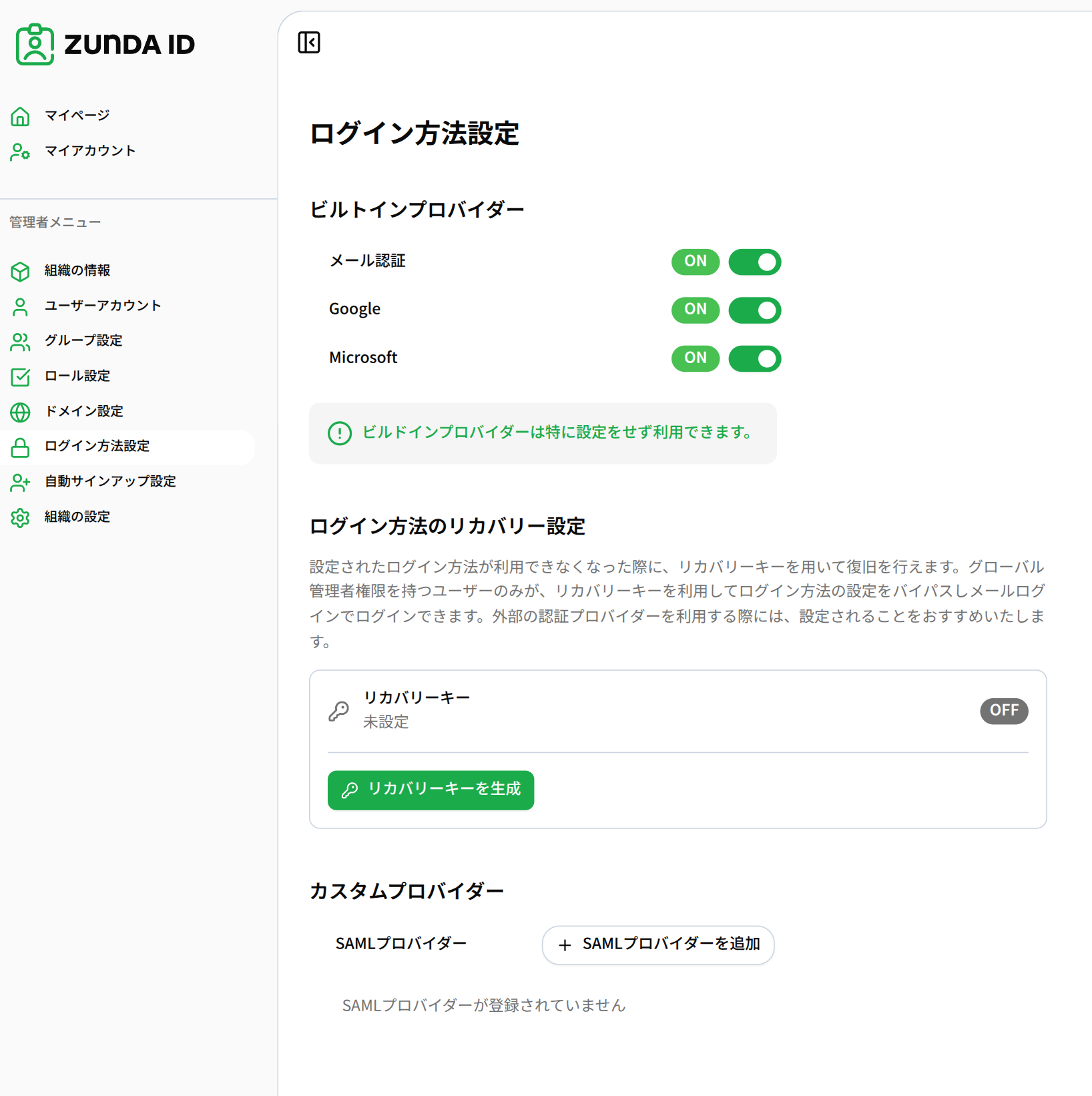Screen dimensions: 1092x1096
Task: Click the ON badge beside Google
Action: point(696,310)
